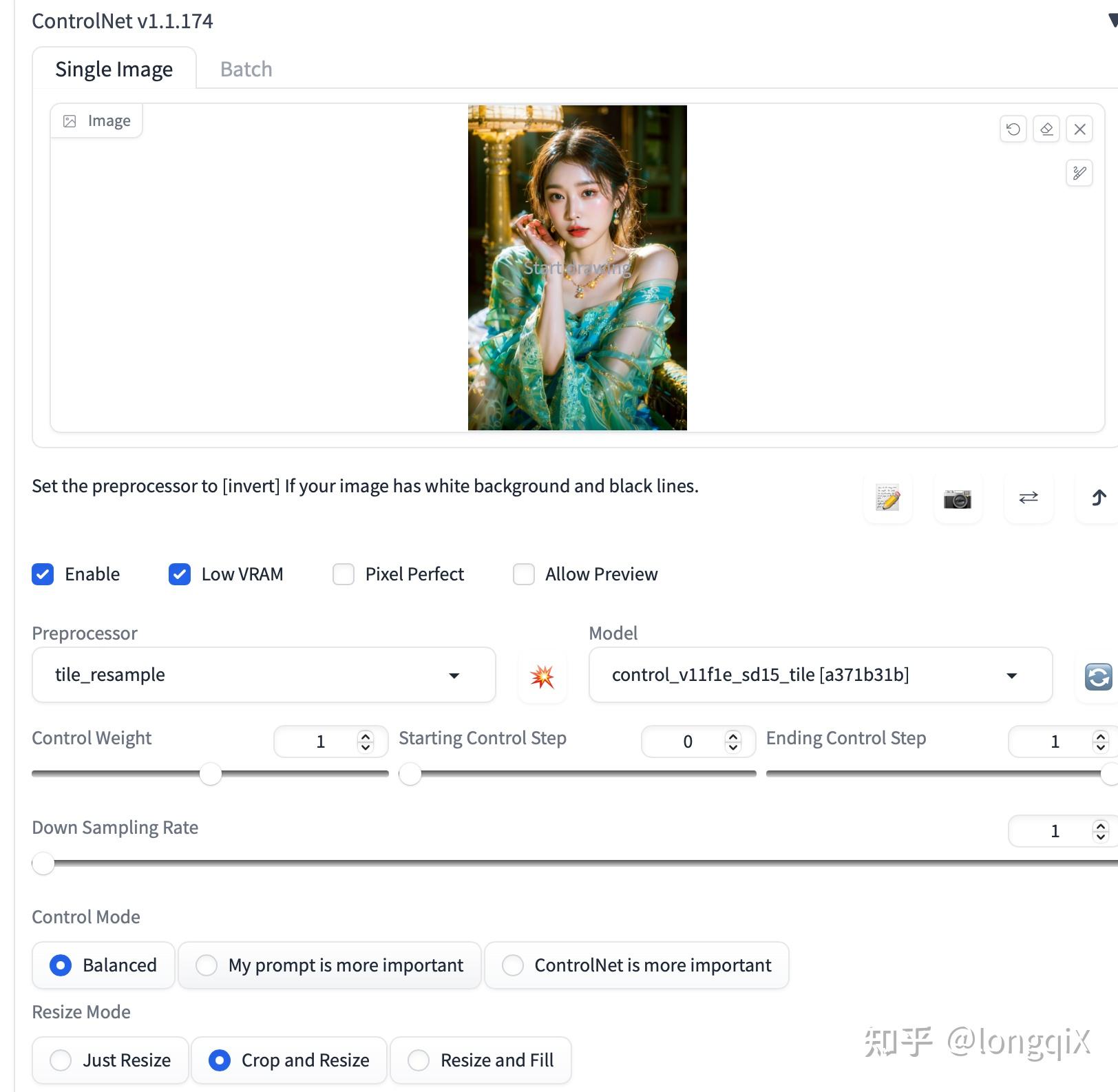
Task: Click the swap arrows mirror webcam icon
Action: (1029, 498)
